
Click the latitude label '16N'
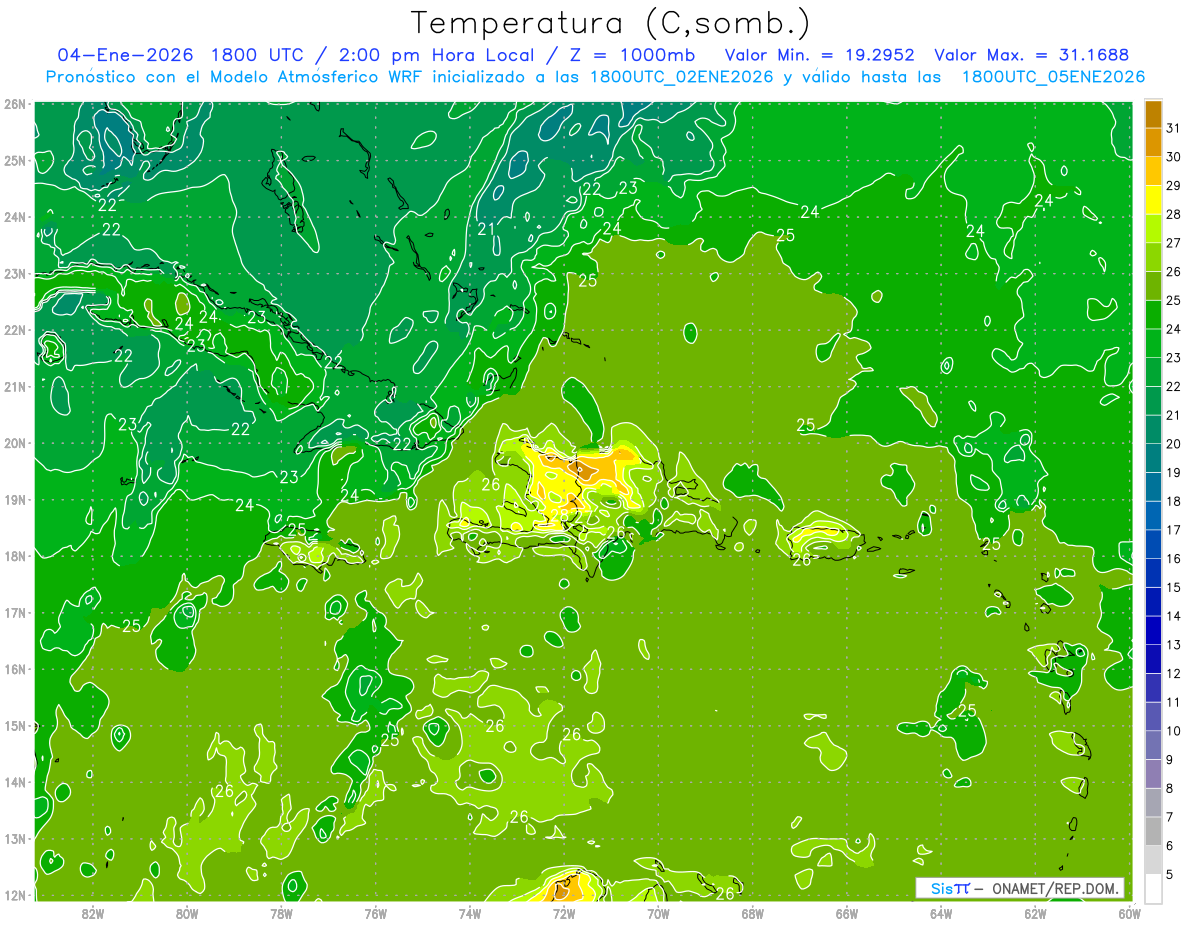[15, 669]
